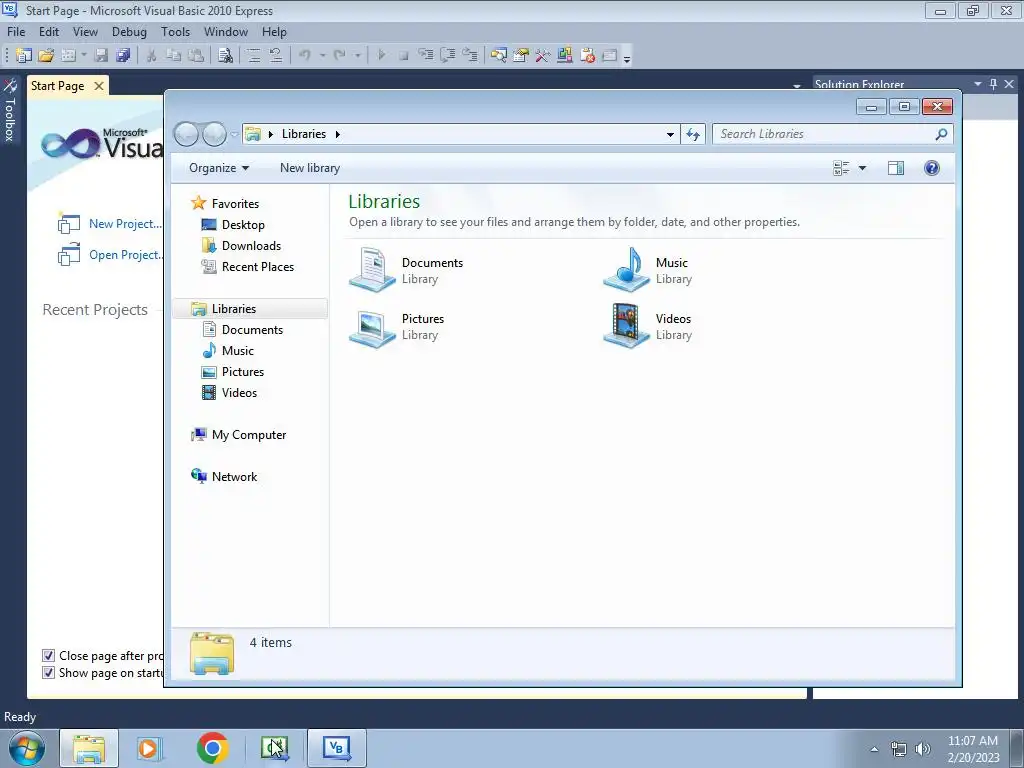
Task: Click the Step Over toolbar icon
Action: pyautogui.click(x=448, y=56)
